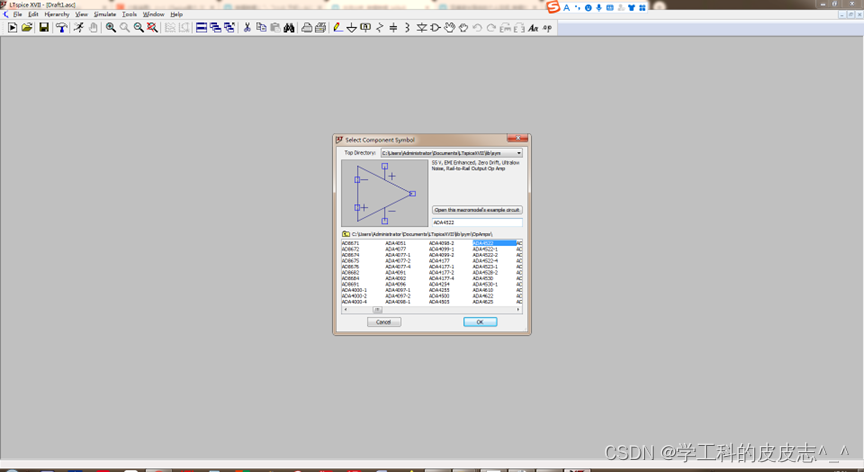
Task: Select ADA4077 in the component list
Action: [x=395, y=249]
